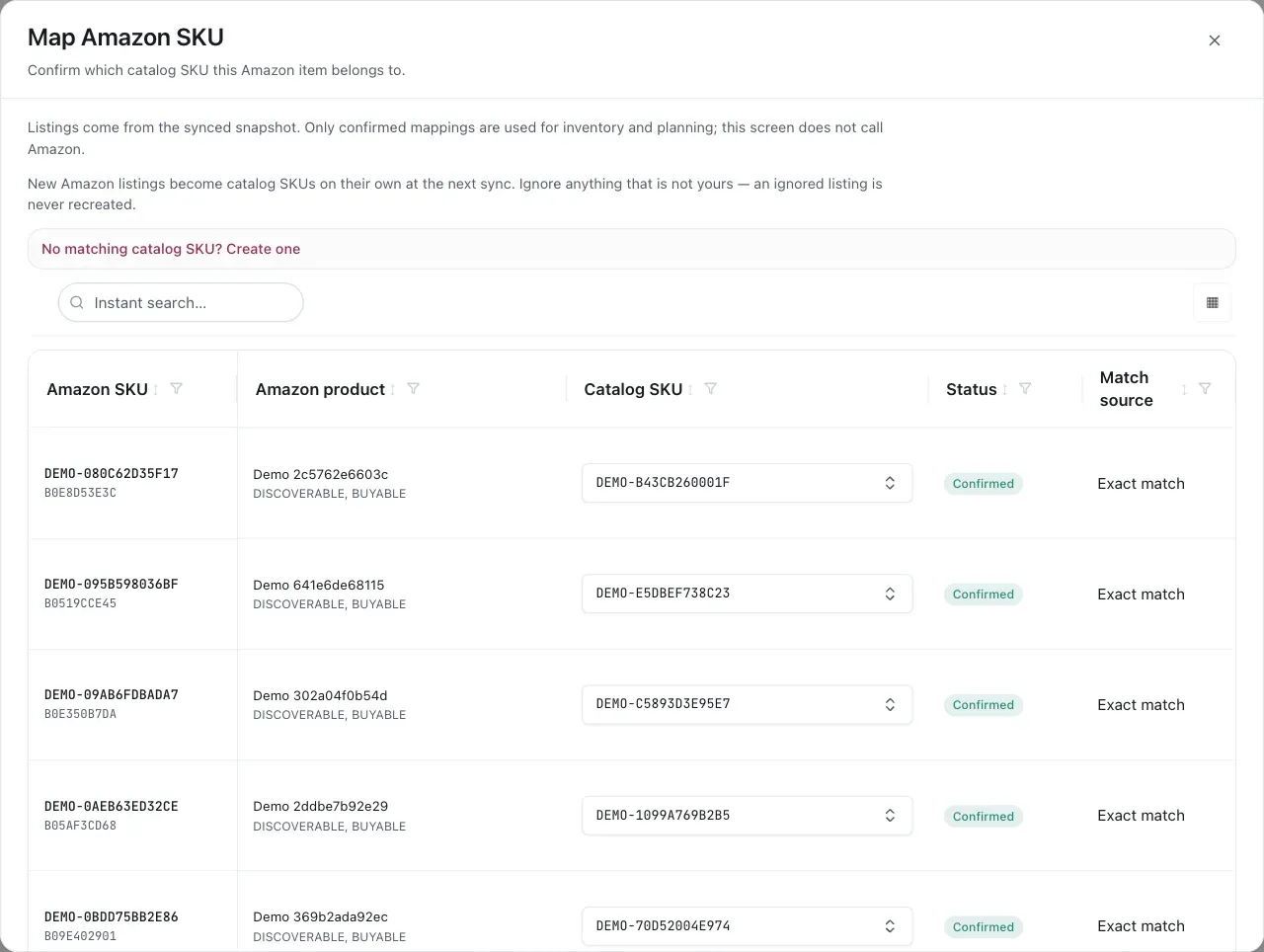Select Amazon SKU DEMO-0BDD75BB2E86

[x=112, y=917]
